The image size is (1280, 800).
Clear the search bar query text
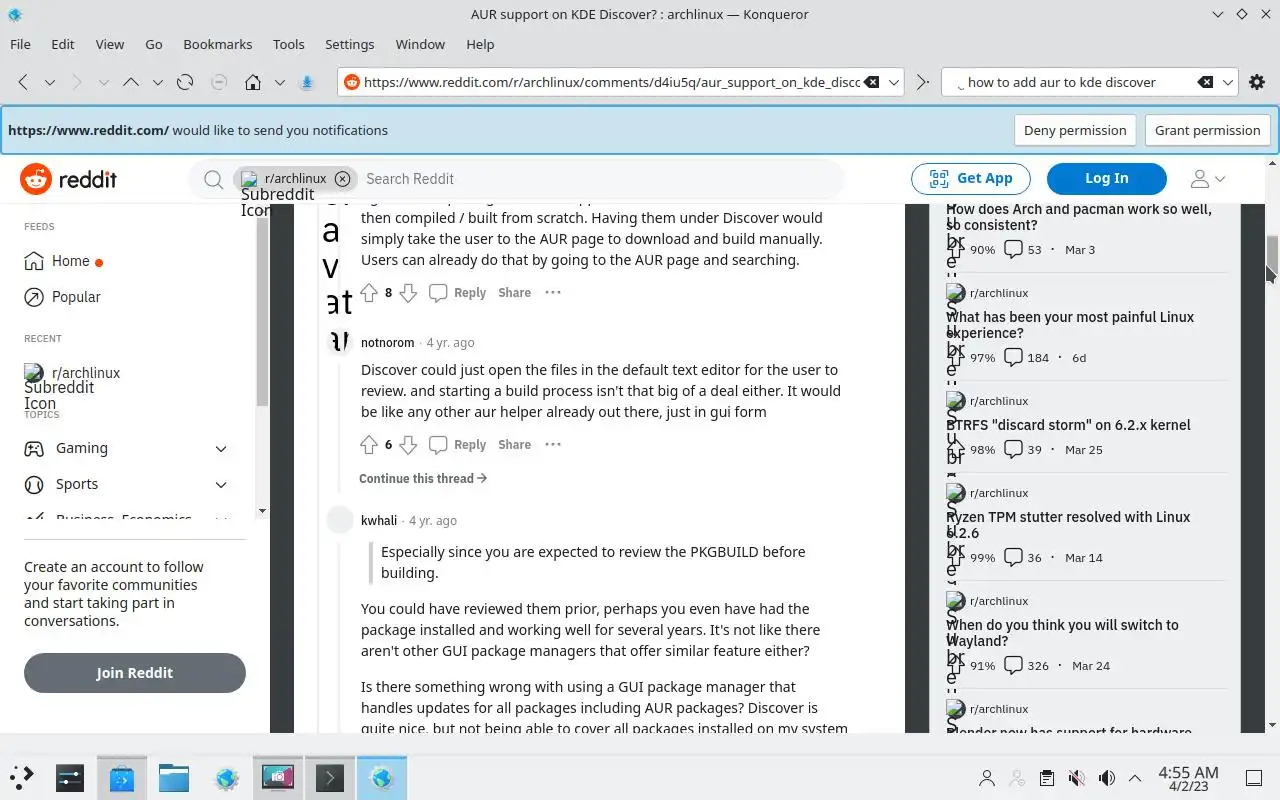[1206, 82]
